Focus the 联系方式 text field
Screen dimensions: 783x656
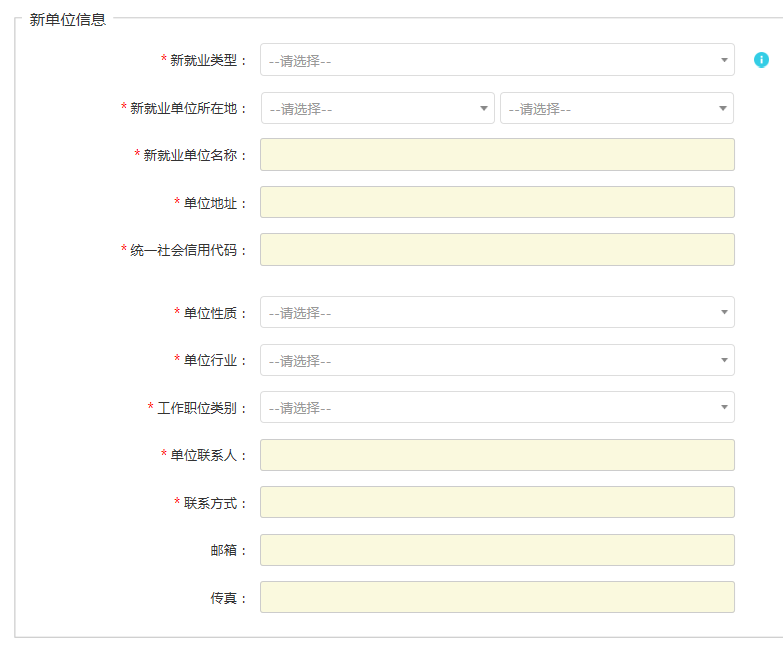(x=497, y=502)
